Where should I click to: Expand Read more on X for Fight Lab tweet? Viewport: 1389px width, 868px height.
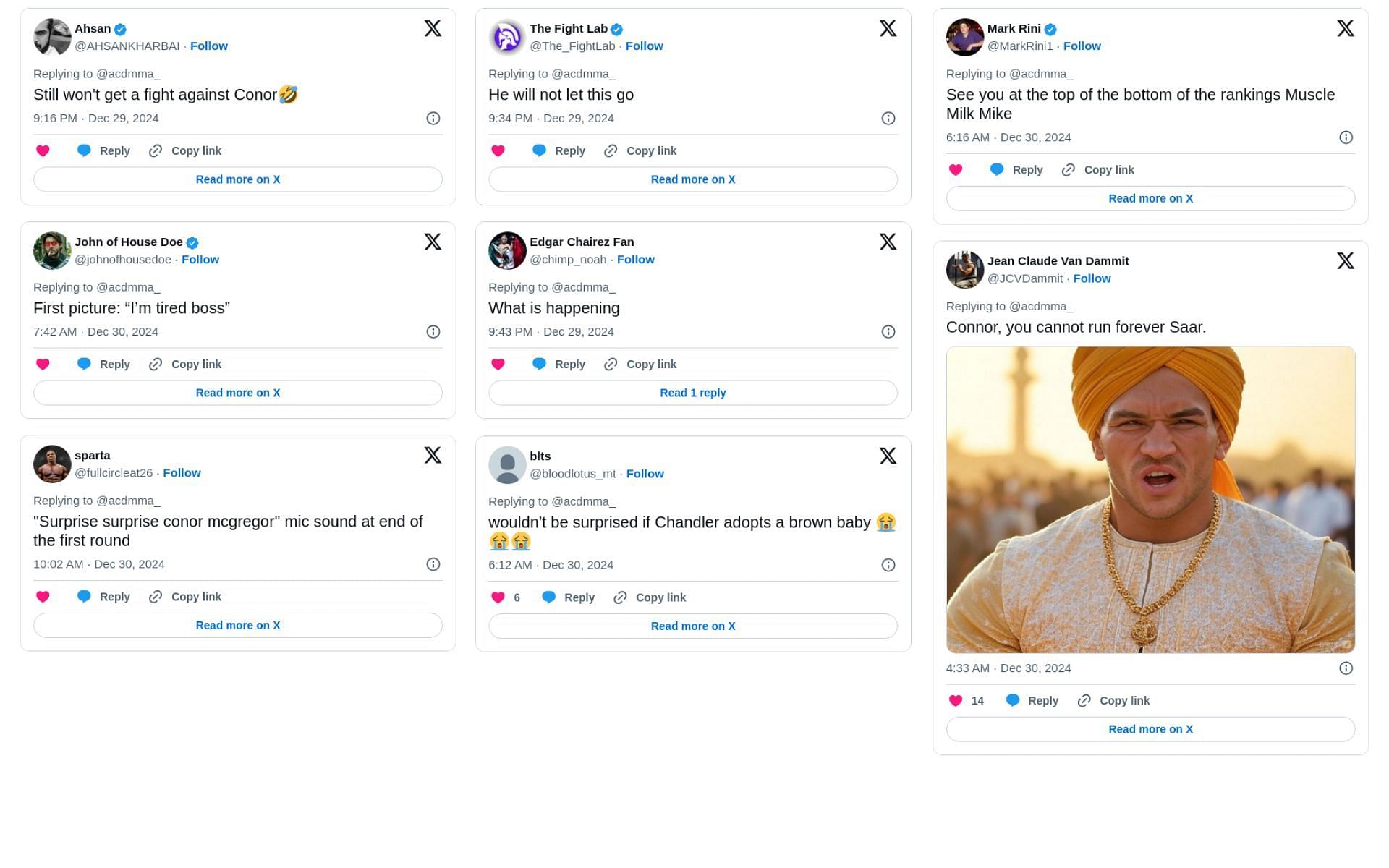(693, 179)
